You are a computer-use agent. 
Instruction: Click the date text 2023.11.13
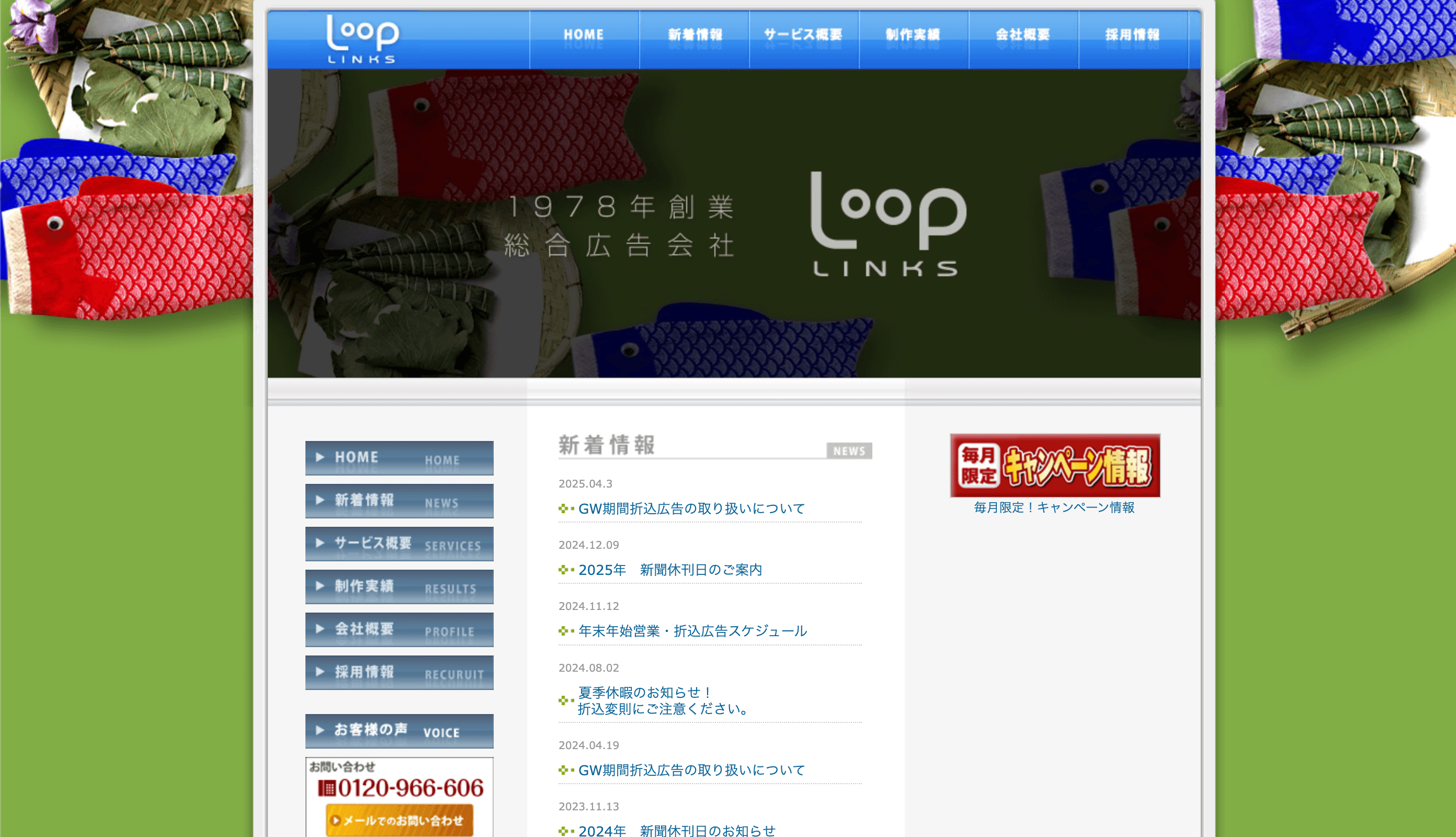point(588,807)
